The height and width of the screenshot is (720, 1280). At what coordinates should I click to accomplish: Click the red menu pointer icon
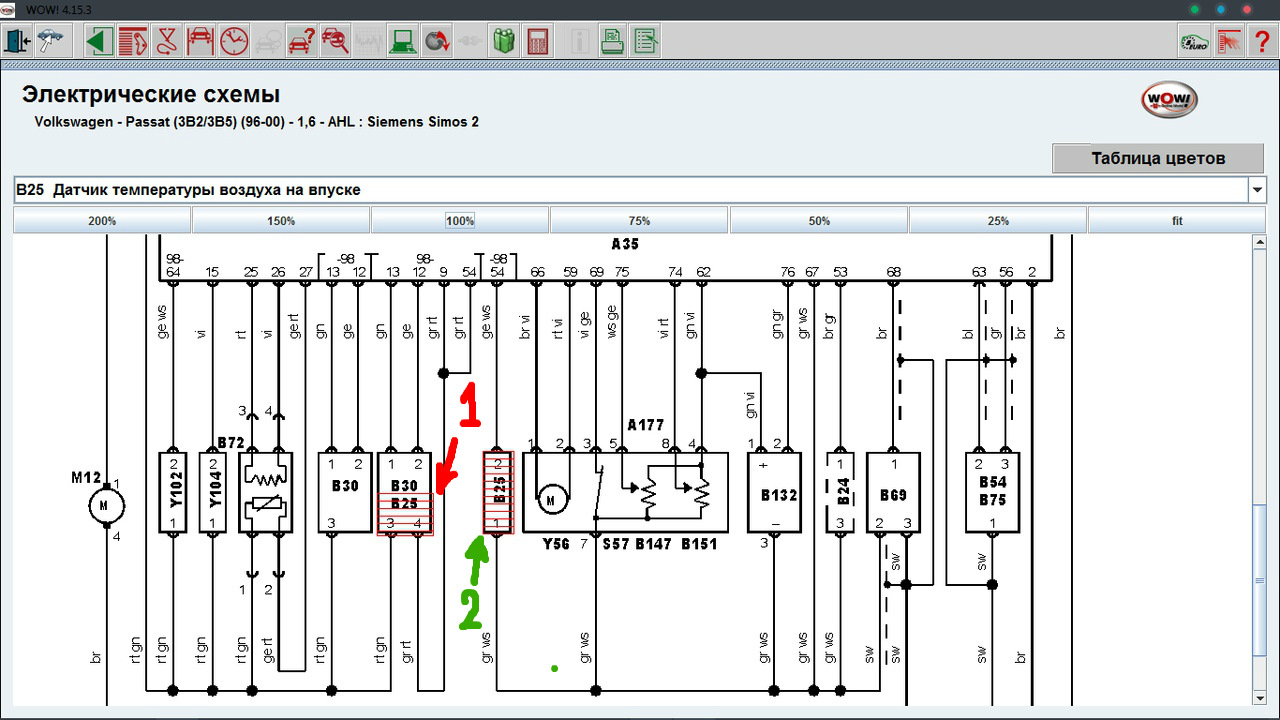(x=1228, y=42)
